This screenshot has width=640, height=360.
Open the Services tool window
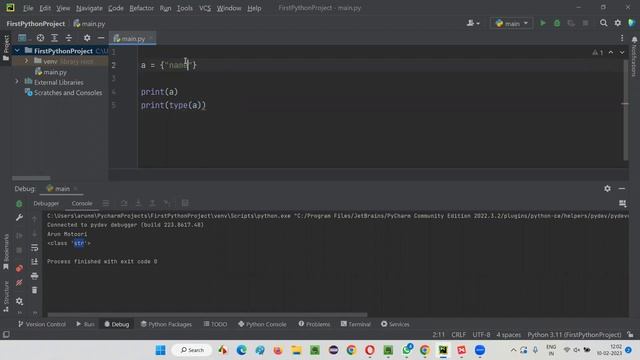tap(395, 324)
